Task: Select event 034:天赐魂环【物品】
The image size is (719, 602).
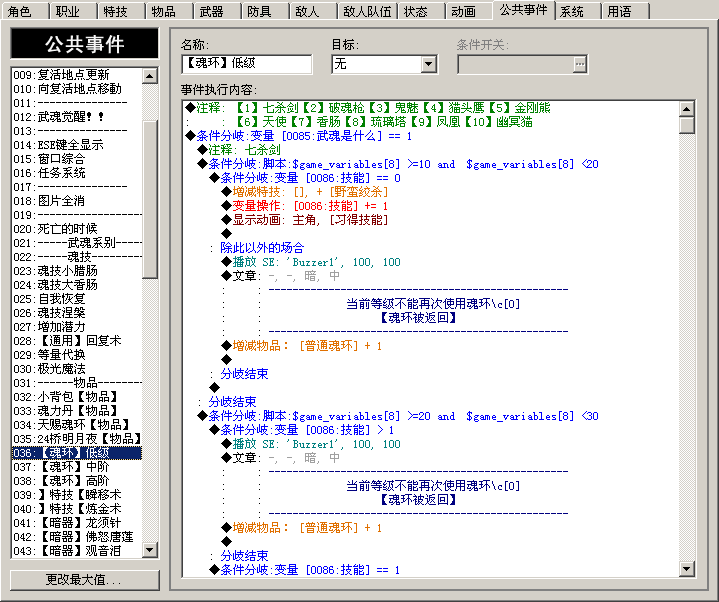Action: coord(77,425)
